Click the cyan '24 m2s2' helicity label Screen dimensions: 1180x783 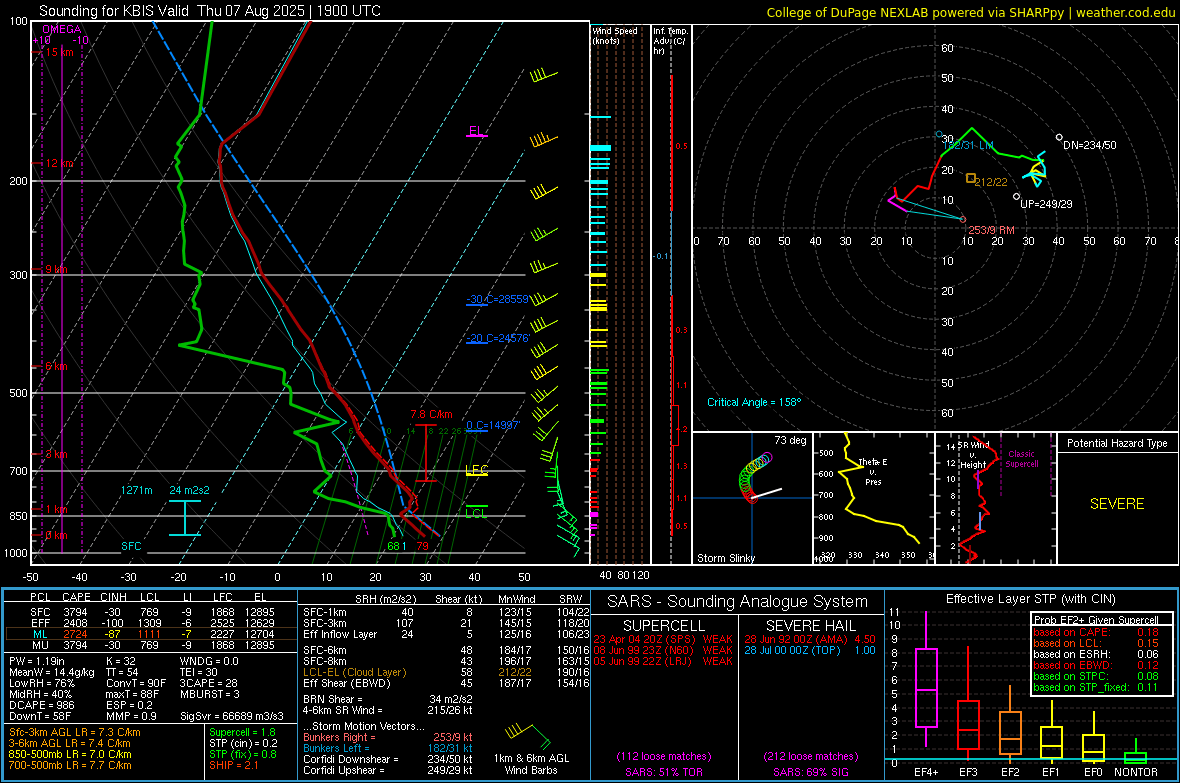coord(190,490)
